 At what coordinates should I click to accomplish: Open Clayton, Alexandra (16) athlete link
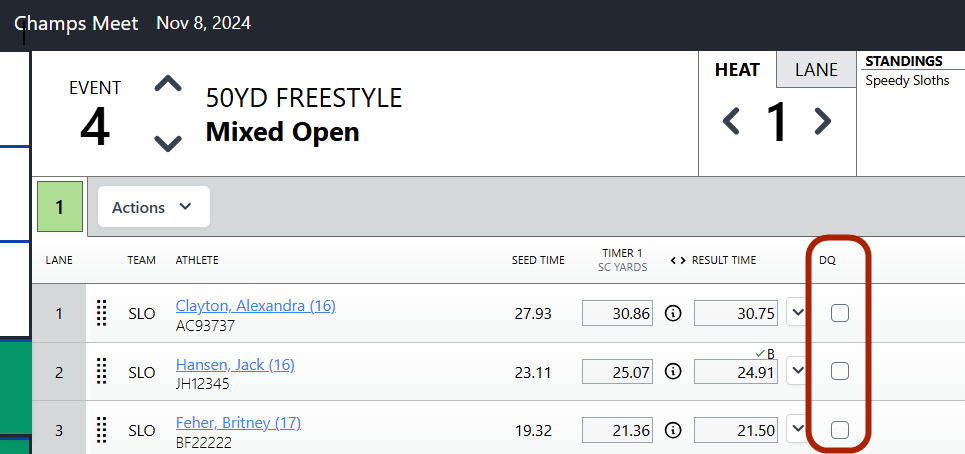pos(255,306)
